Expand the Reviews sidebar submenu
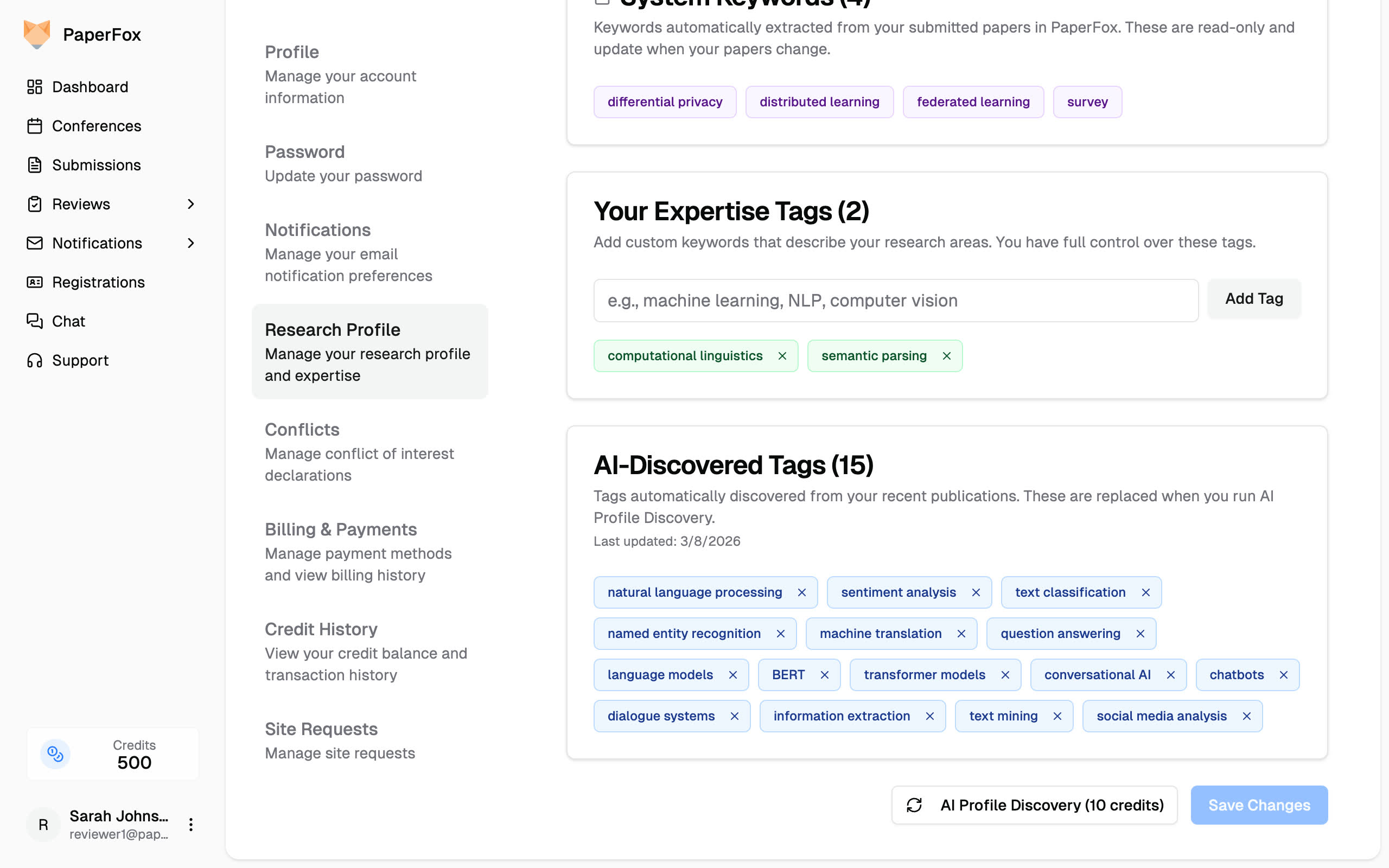The image size is (1389, 868). [x=190, y=204]
